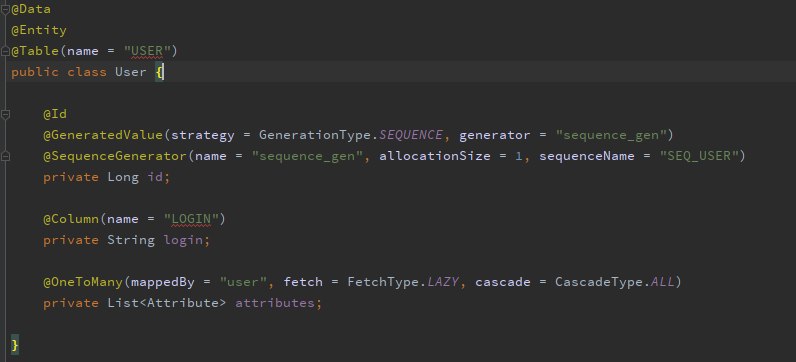The height and width of the screenshot is (362, 796).
Task: Collapse the fold marker beside @Id
Action: [x=6, y=115]
